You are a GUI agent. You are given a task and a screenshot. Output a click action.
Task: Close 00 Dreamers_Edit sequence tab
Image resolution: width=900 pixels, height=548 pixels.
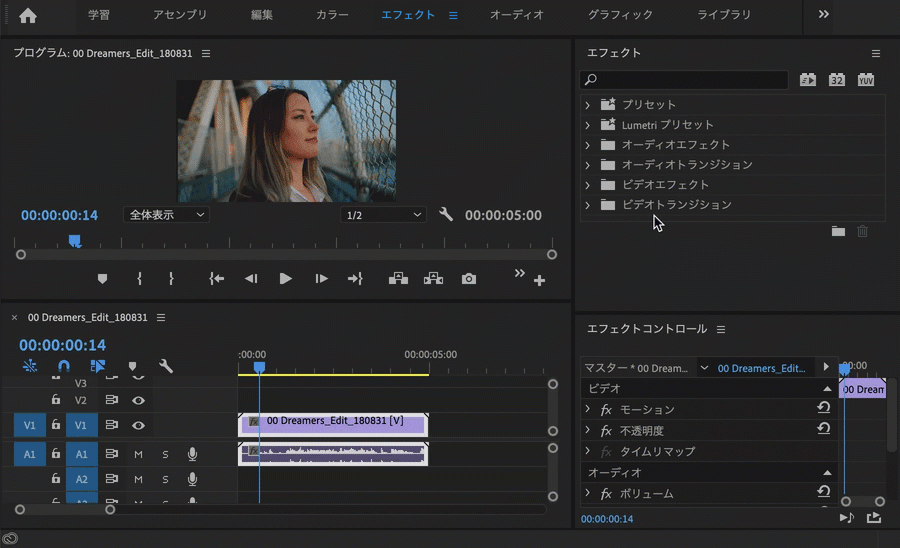point(14,317)
